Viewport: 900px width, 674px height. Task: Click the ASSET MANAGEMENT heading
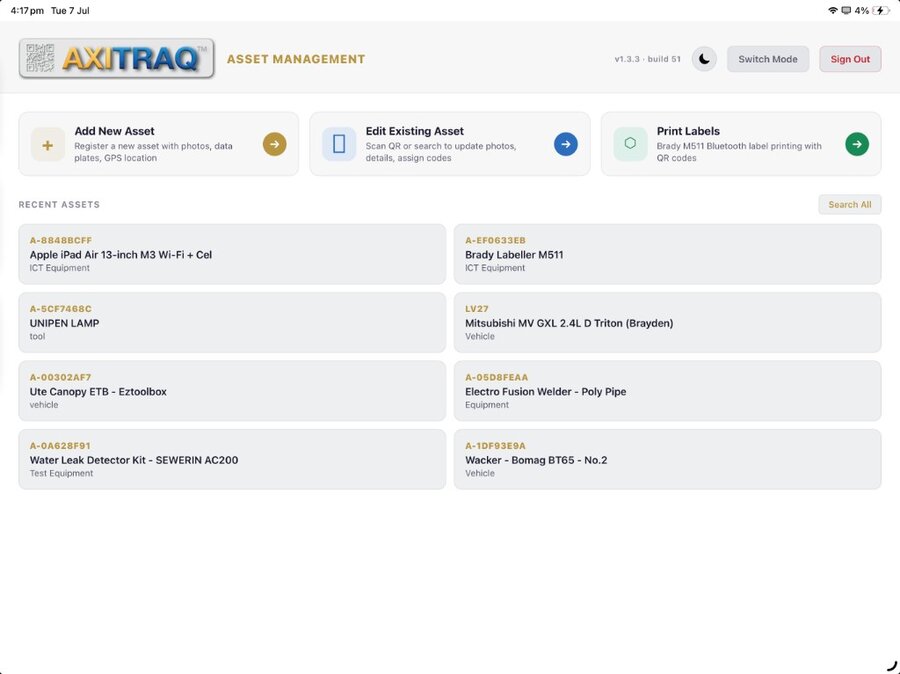point(296,59)
